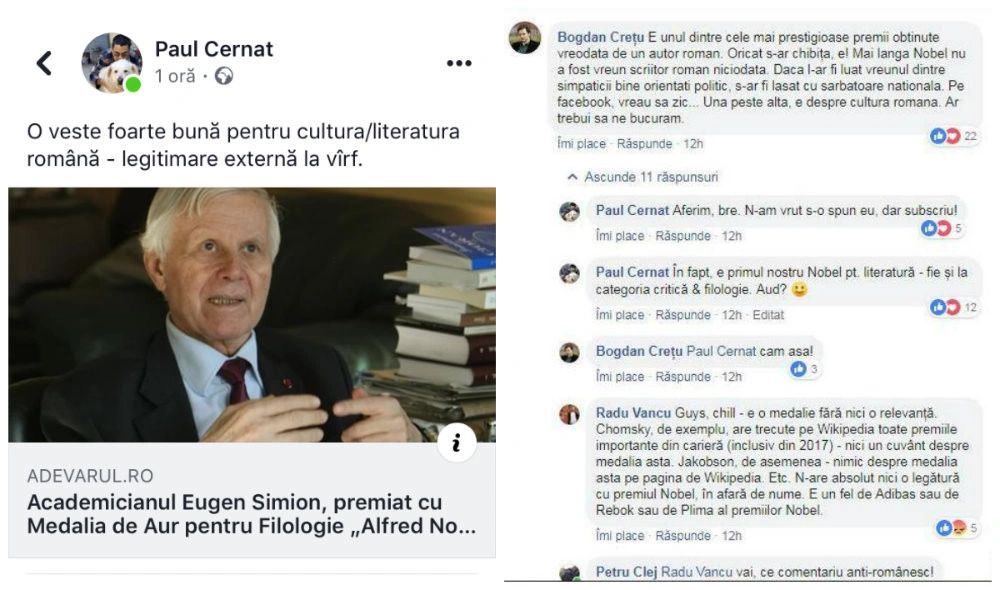Open 'Editat' edit history on Paul Cernat's reply

tap(768, 315)
